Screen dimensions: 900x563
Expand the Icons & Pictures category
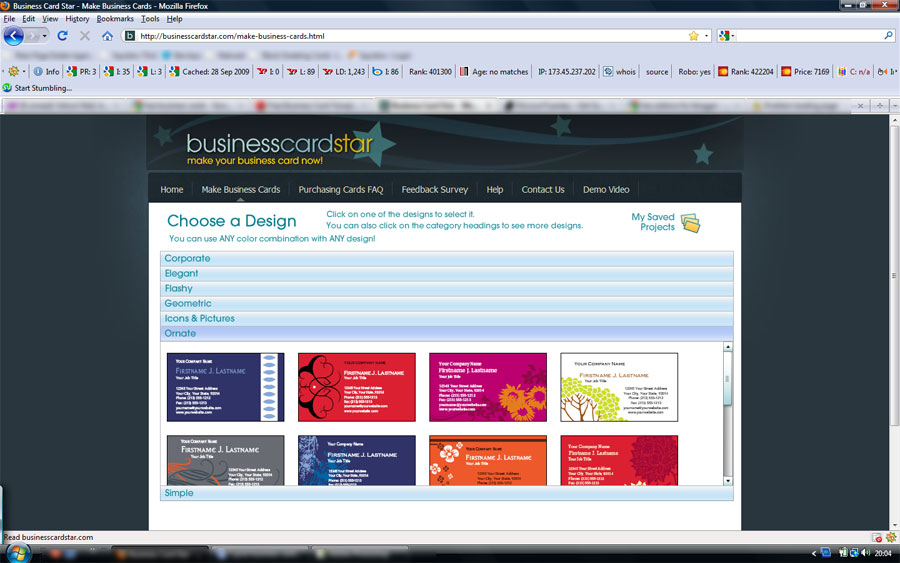pyautogui.click(x=447, y=318)
